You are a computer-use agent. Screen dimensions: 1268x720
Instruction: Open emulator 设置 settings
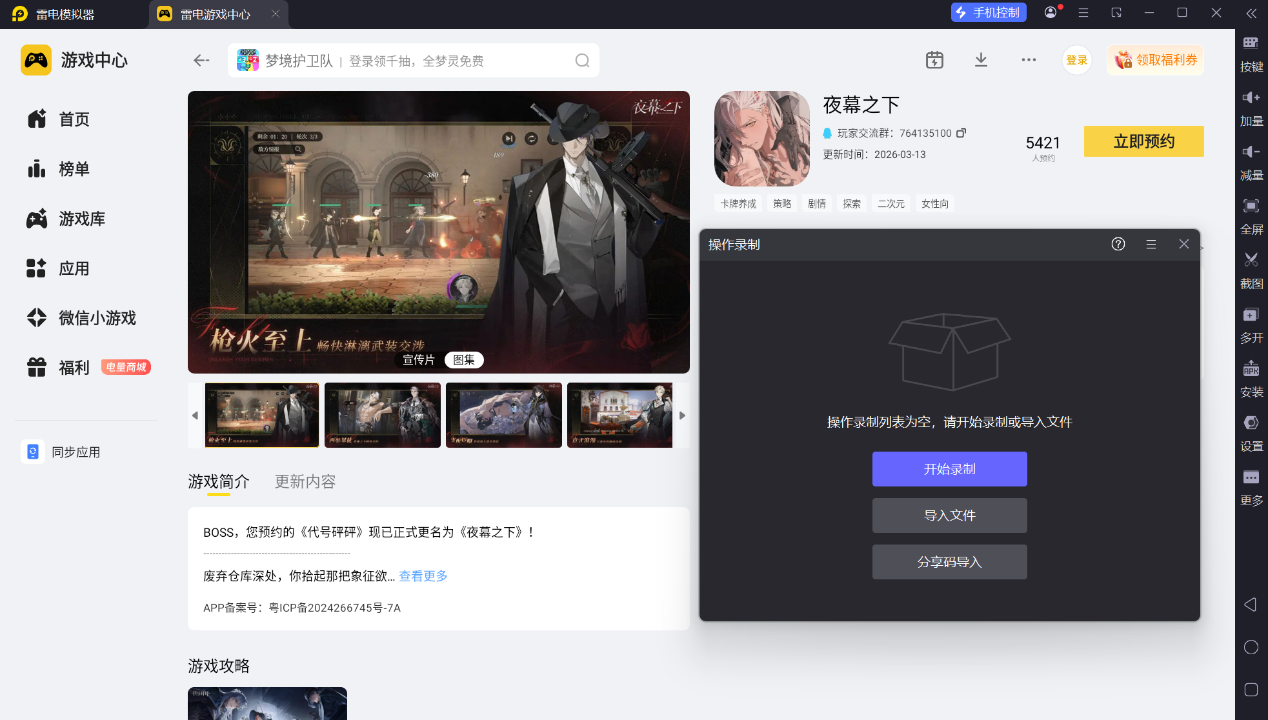pos(1251,433)
